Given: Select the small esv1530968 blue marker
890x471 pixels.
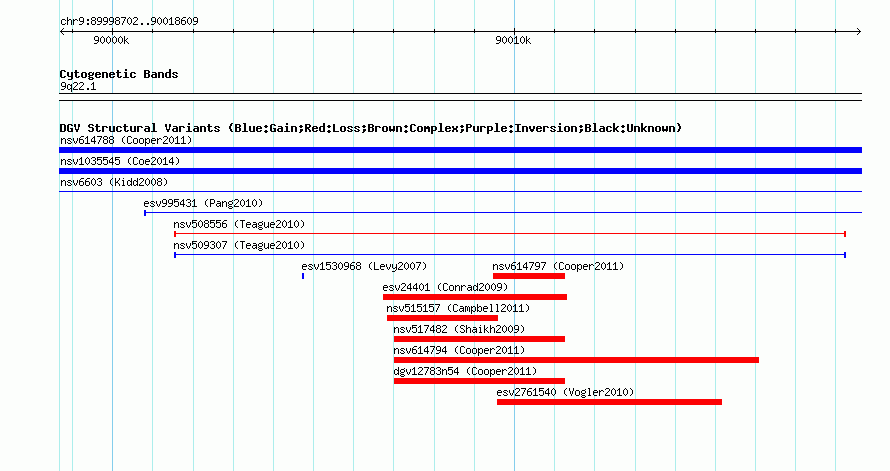Looking at the screenshot, I should pyautogui.click(x=303, y=276).
